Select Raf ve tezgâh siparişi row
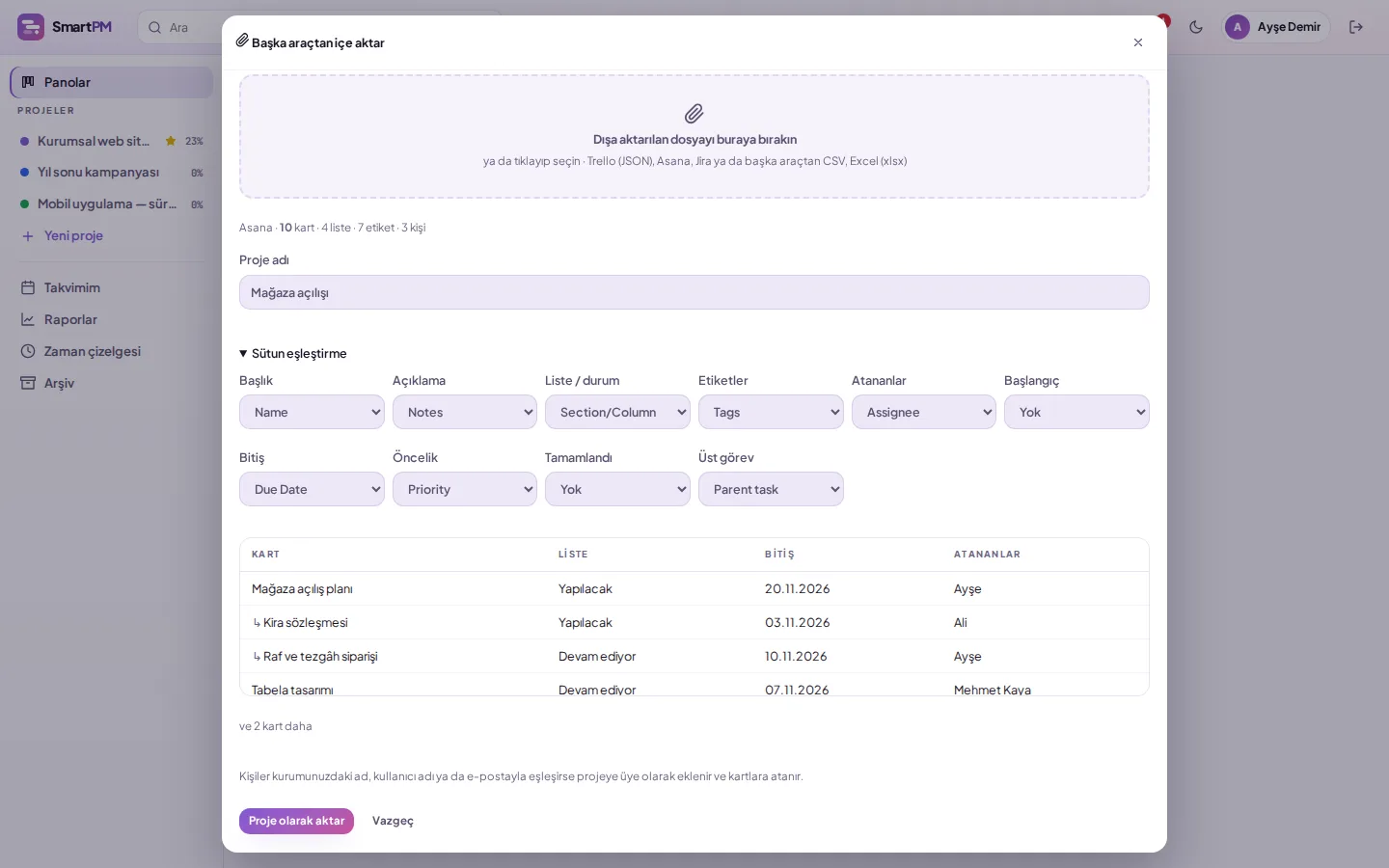Screen dimensions: 1389x868 (x=694, y=656)
